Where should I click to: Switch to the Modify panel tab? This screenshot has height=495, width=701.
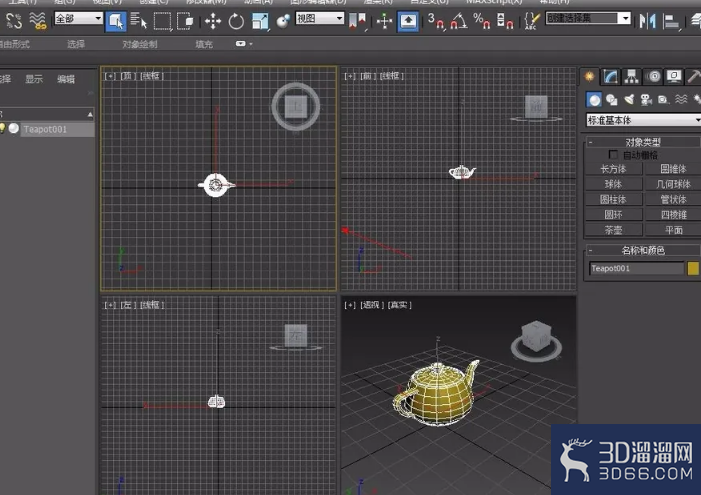[611, 77]
